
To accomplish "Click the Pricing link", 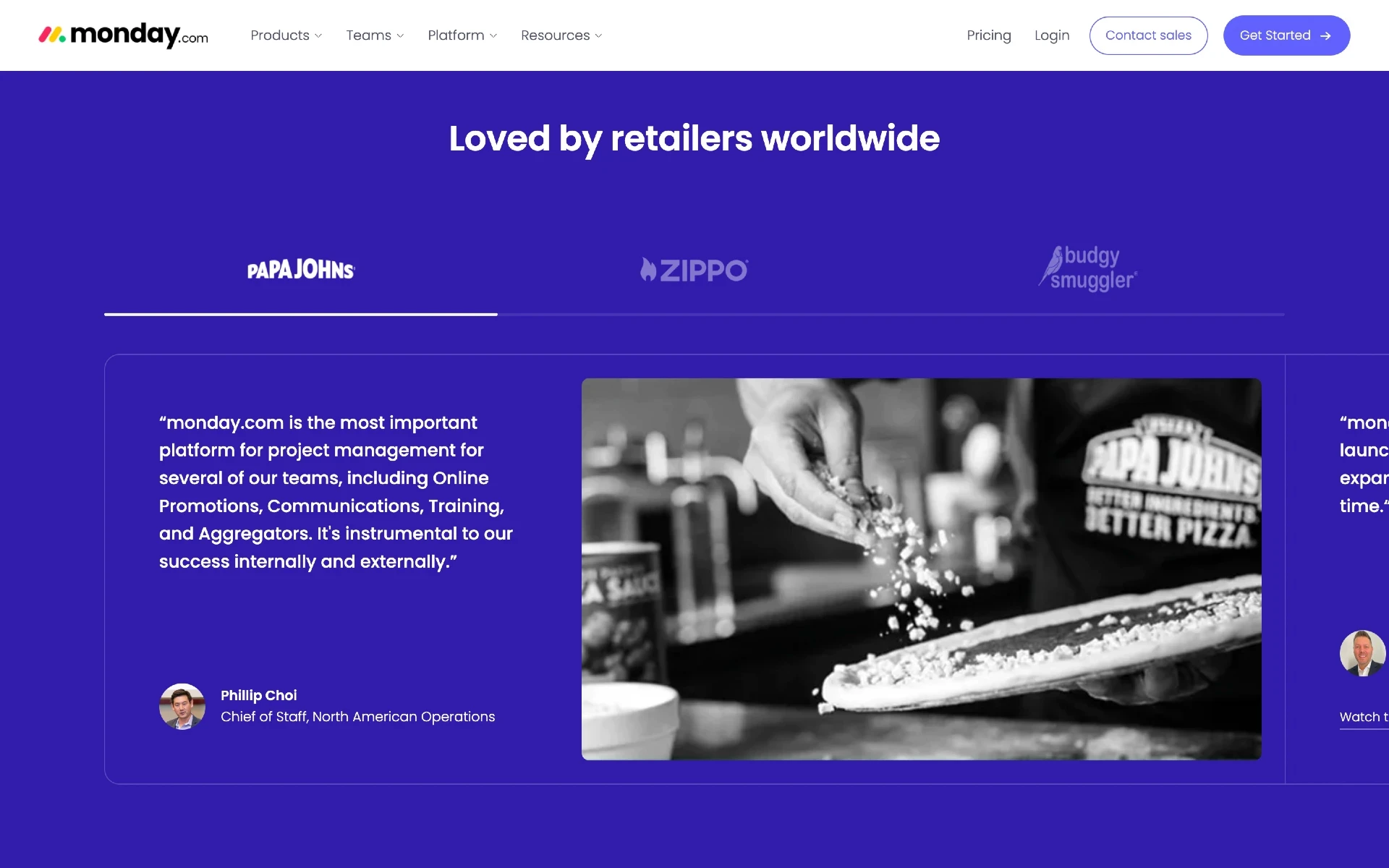I will pos(989,35).
